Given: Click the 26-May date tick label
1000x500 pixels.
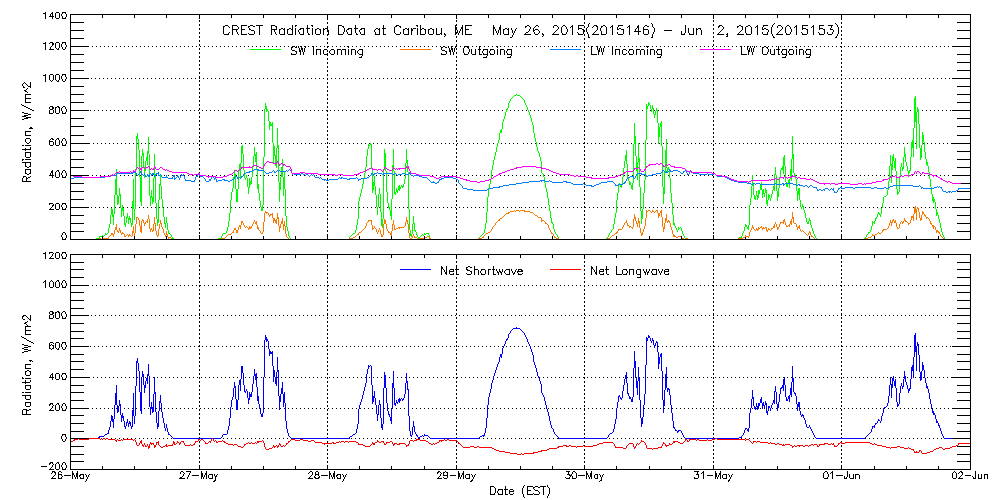Looking at the screenshot, I should (x=72, y=476).
